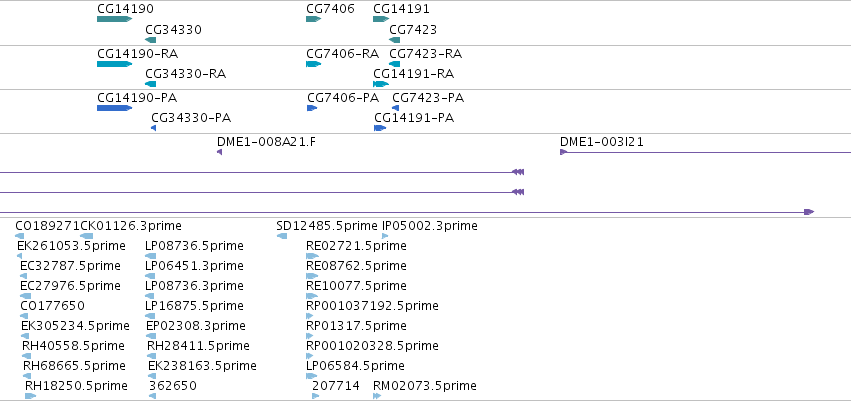Select EC32787.5prime EST entry

coord(71,266)
